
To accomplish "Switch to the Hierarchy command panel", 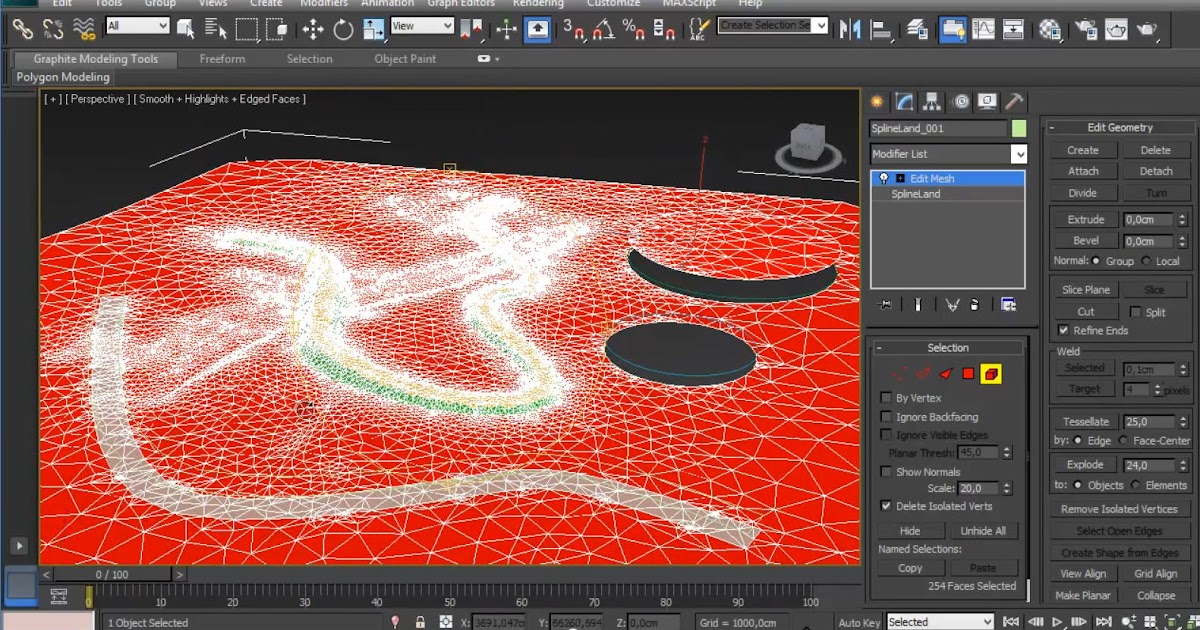I will click(x=932, y=101).
